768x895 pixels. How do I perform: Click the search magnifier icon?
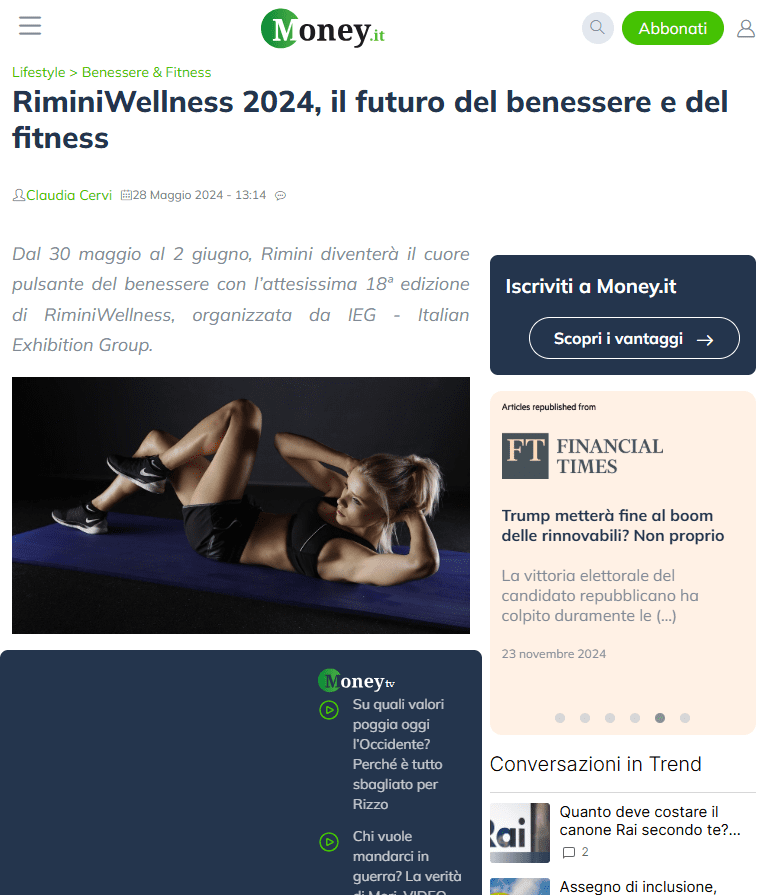tap(597, 27)
